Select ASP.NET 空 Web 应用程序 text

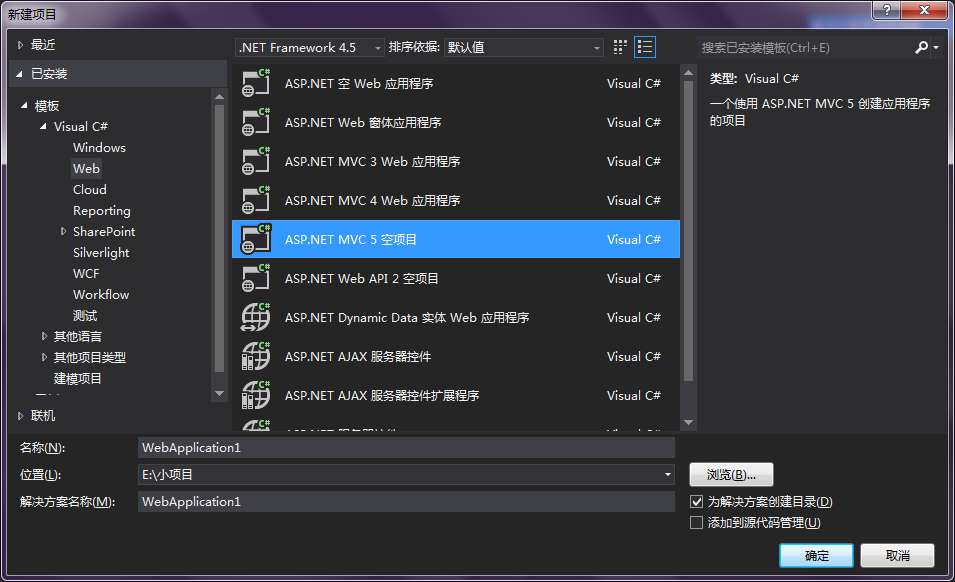[359, 84]
